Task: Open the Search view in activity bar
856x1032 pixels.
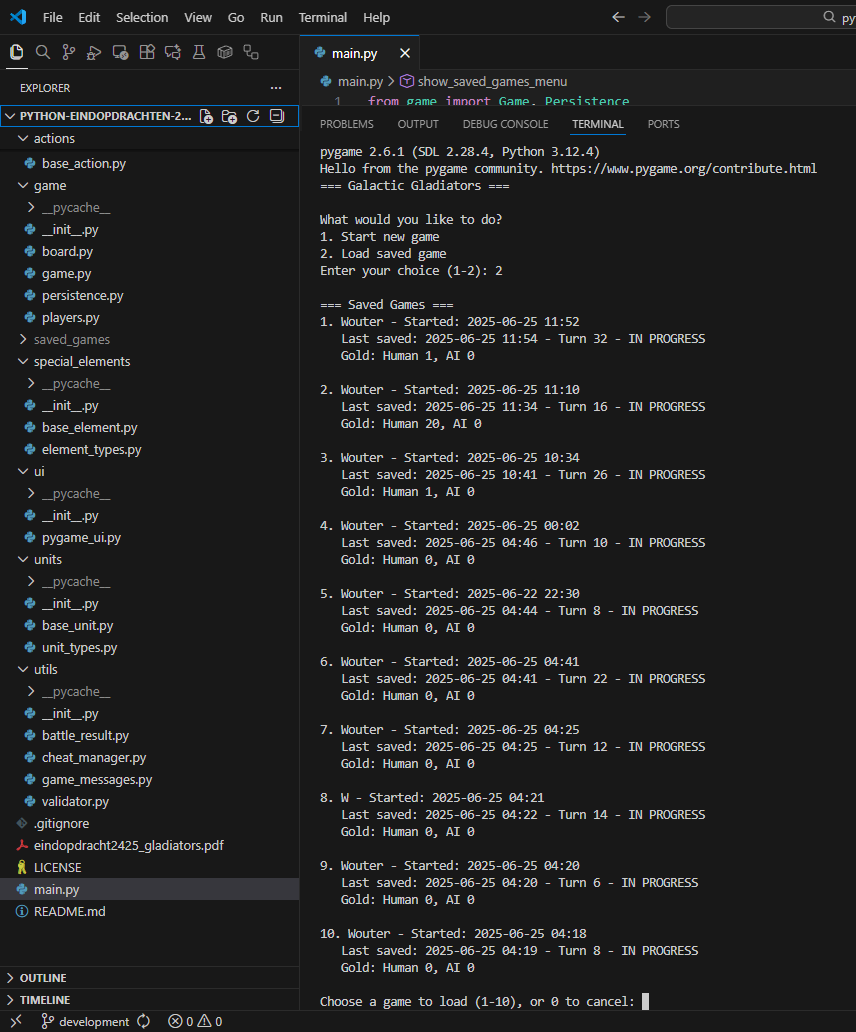Action: (x=43, y=52)
